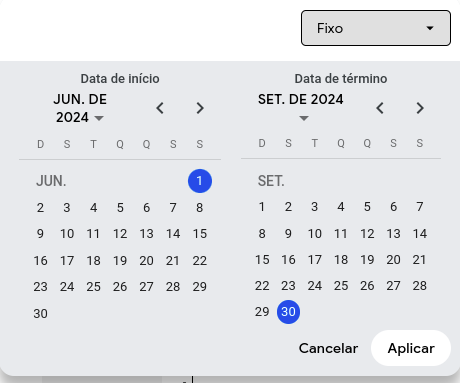Go to next month in end date calendar
Viewport: 460px width, 383px height.
pos(420,108)
